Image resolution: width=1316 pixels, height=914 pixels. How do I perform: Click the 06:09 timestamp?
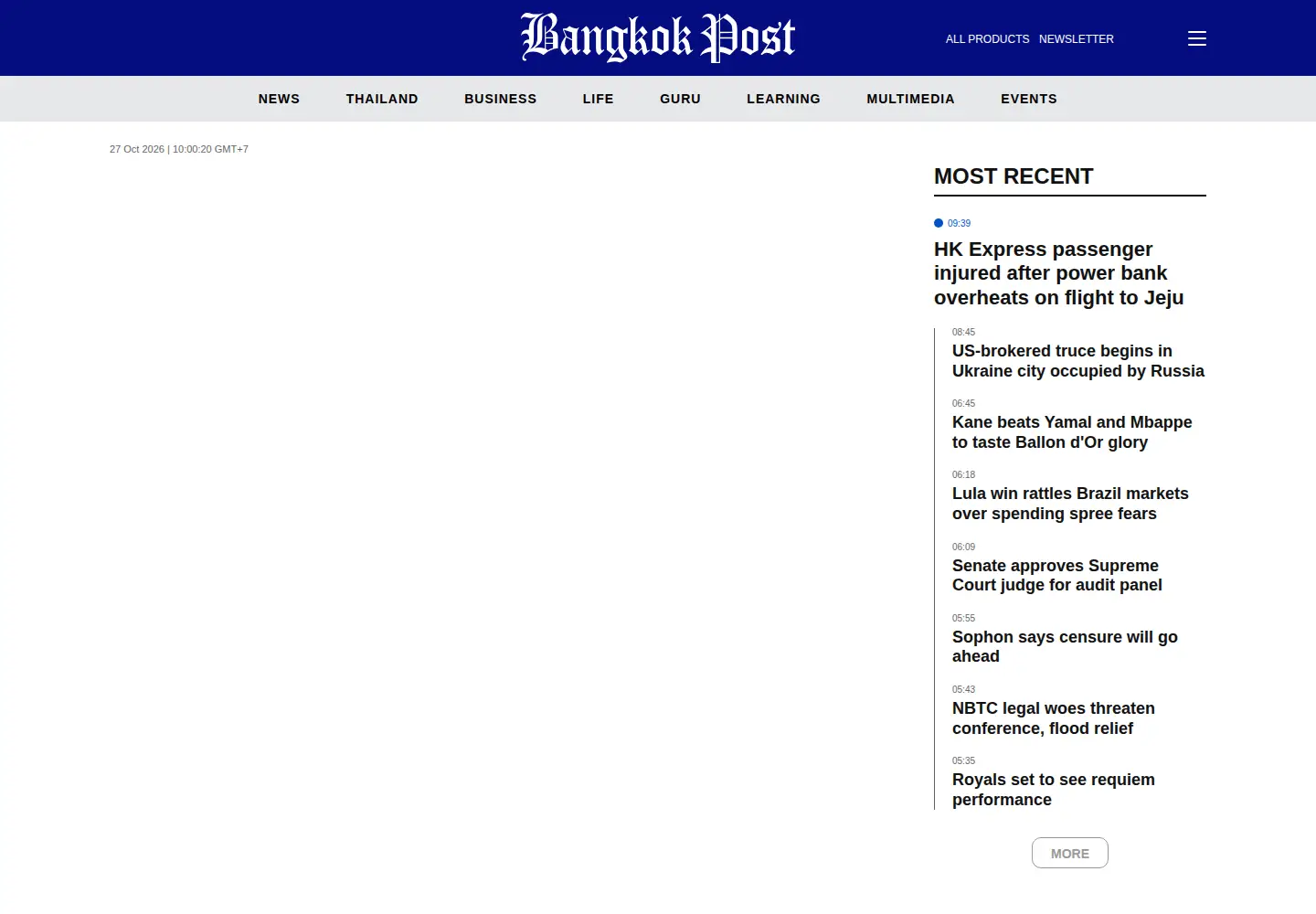point(963,547)
